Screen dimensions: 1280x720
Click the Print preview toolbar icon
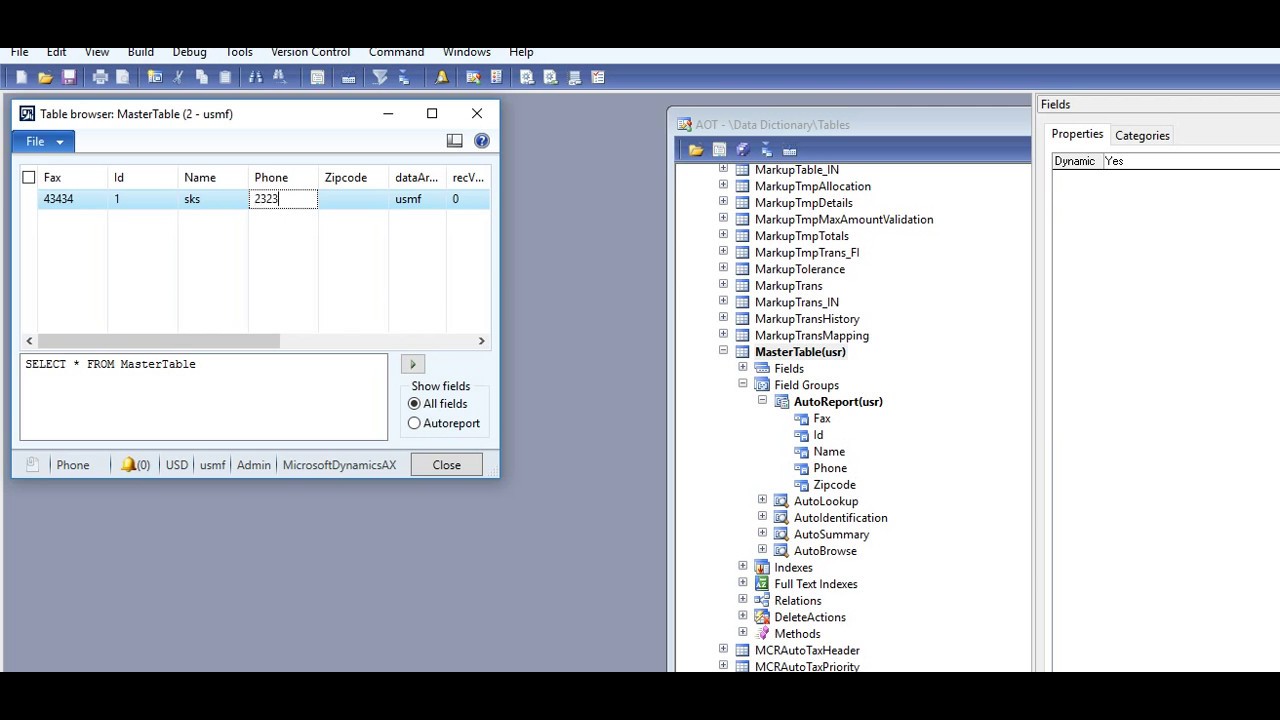pyautogui.click(x=123, y=77)
